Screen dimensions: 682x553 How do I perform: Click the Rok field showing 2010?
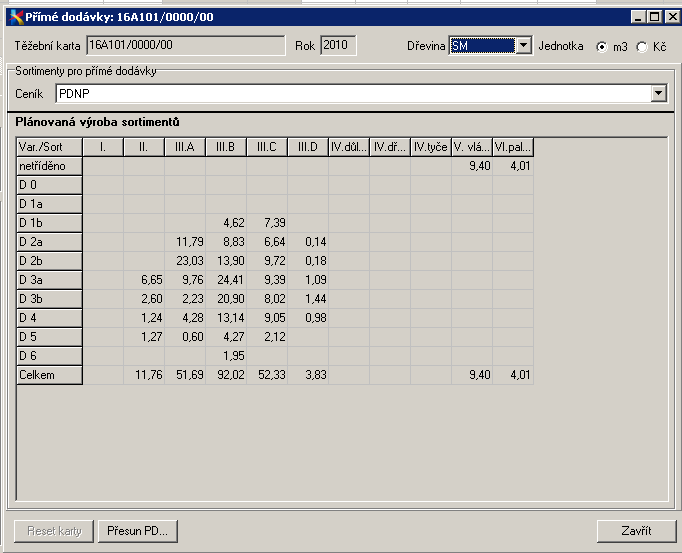(338, 45)
